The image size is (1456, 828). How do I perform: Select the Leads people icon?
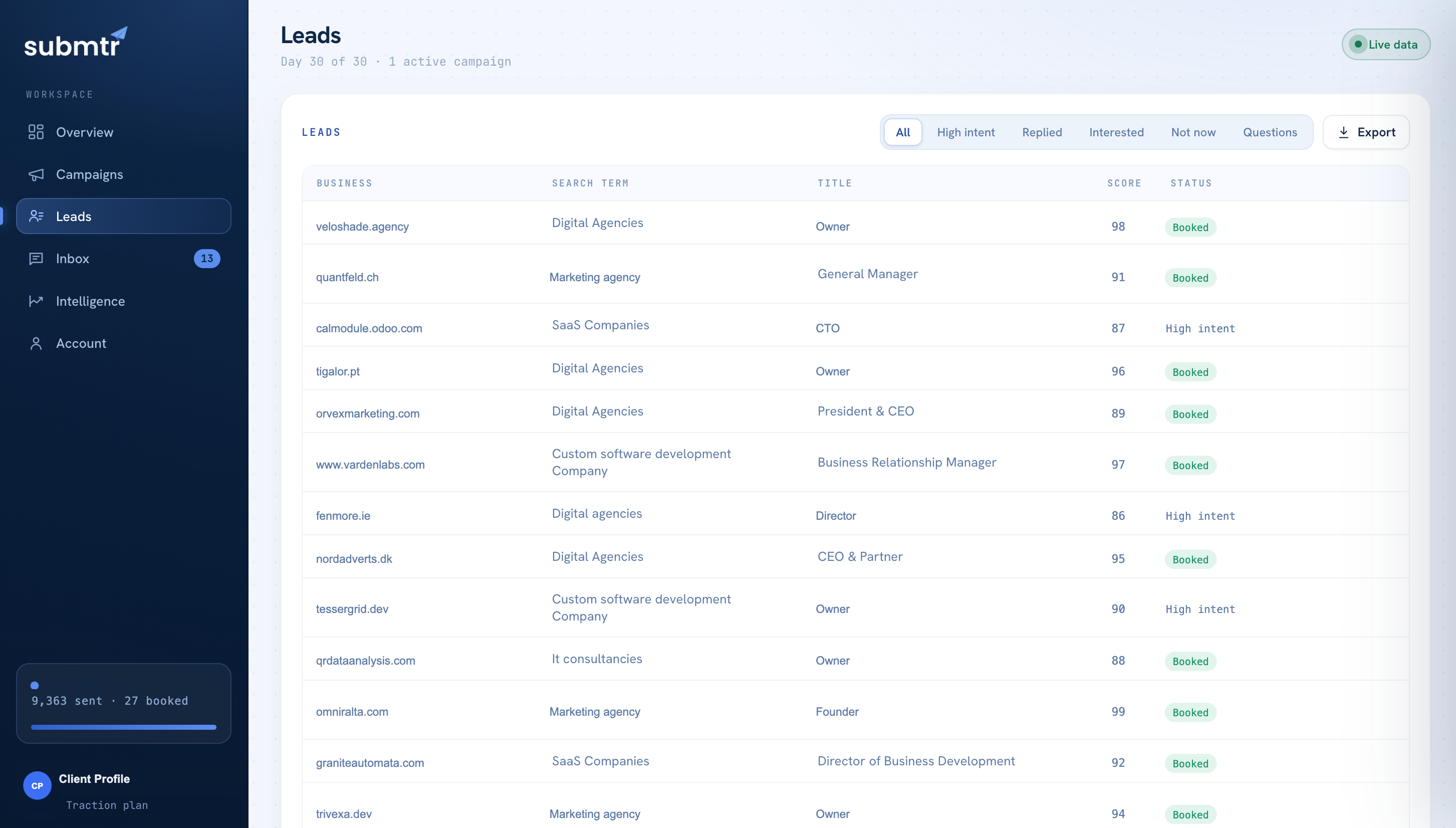click(x=36, y=216)
